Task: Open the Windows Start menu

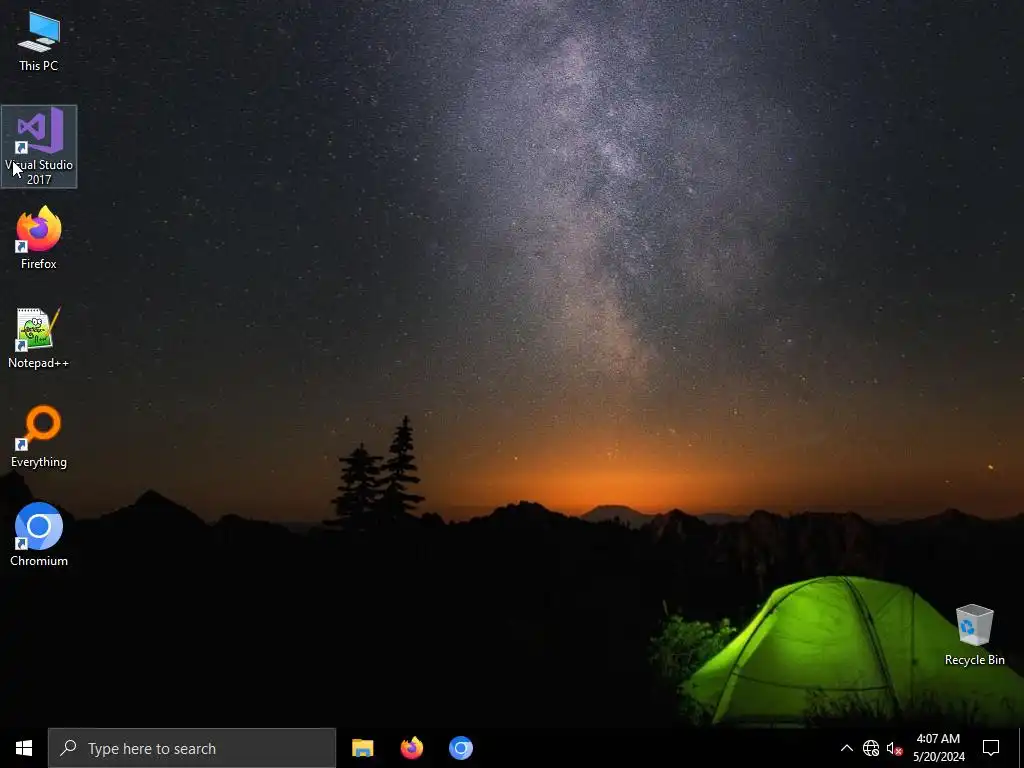Action: pyautogui.click(x=24, y=748)
